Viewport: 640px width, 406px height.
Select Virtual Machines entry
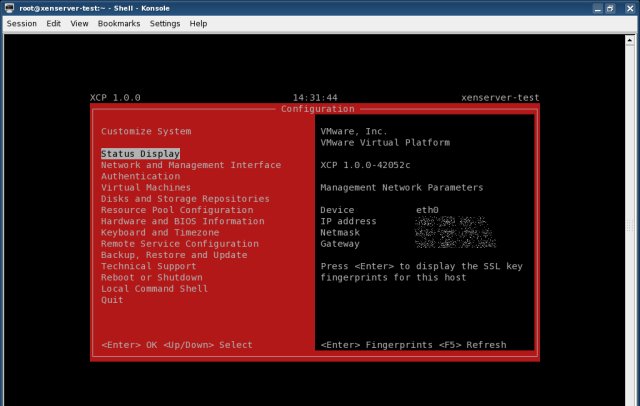tap(146, 187)
